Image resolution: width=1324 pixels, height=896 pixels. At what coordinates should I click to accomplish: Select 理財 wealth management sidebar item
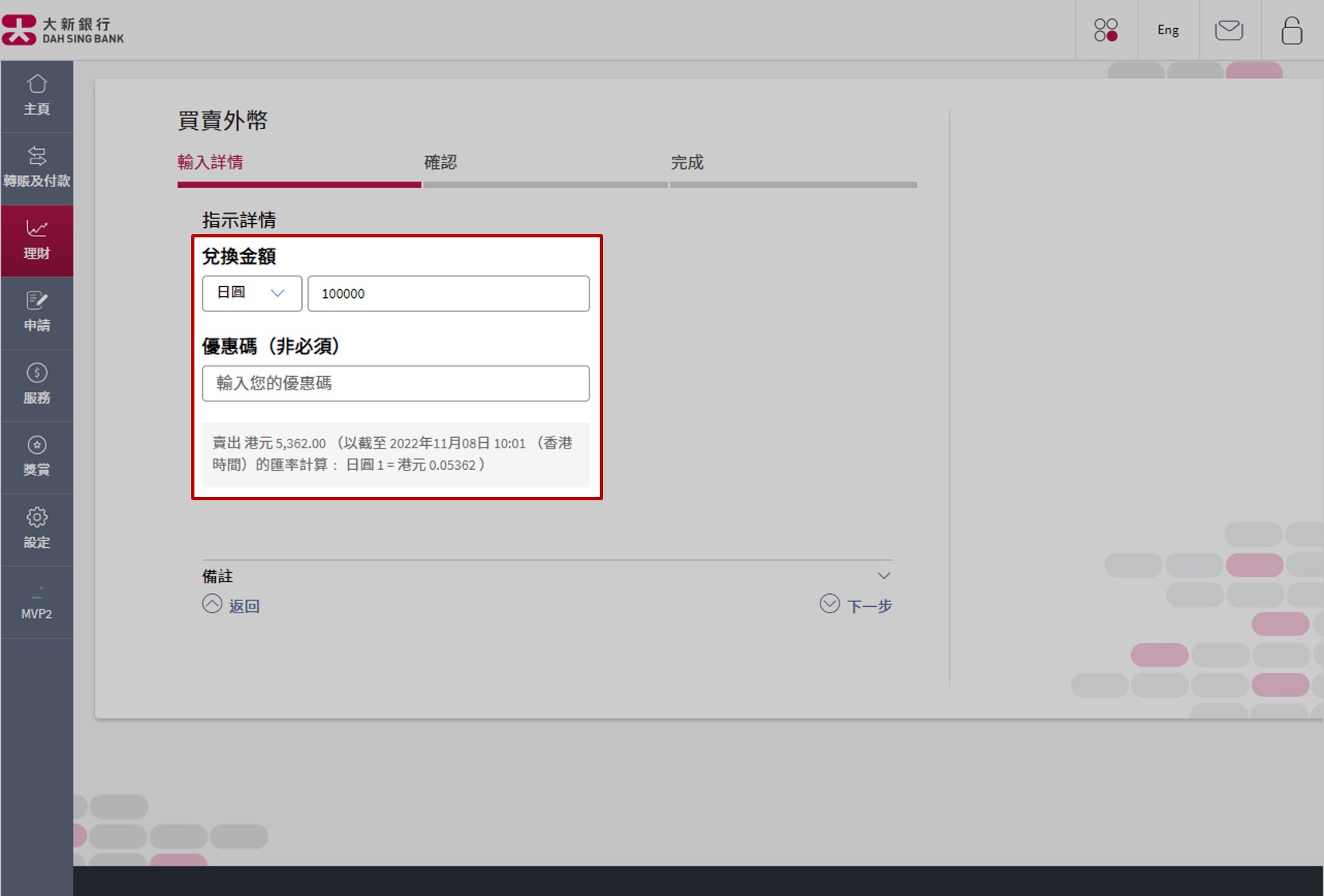37,241
